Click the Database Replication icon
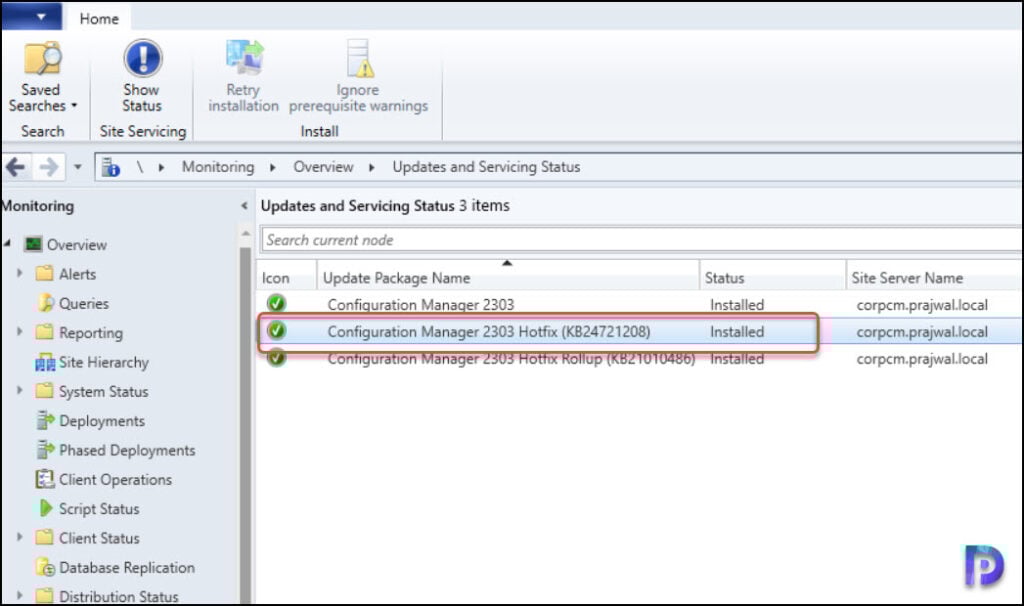The image size is (1024, 606). coord(45,567)
